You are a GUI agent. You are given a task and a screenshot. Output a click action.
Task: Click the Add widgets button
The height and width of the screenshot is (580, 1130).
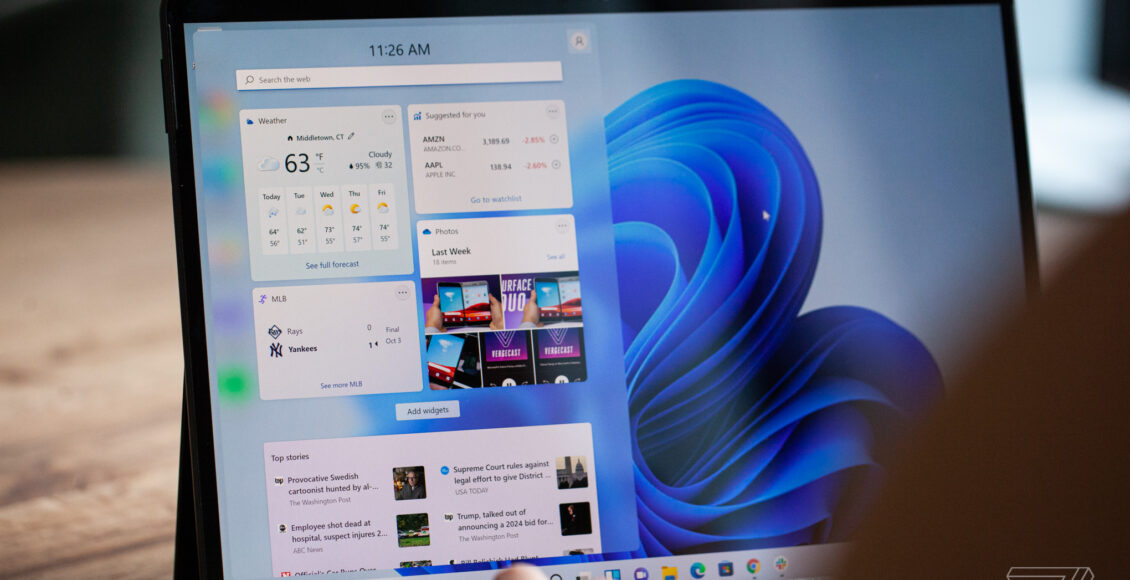[427, 411]
